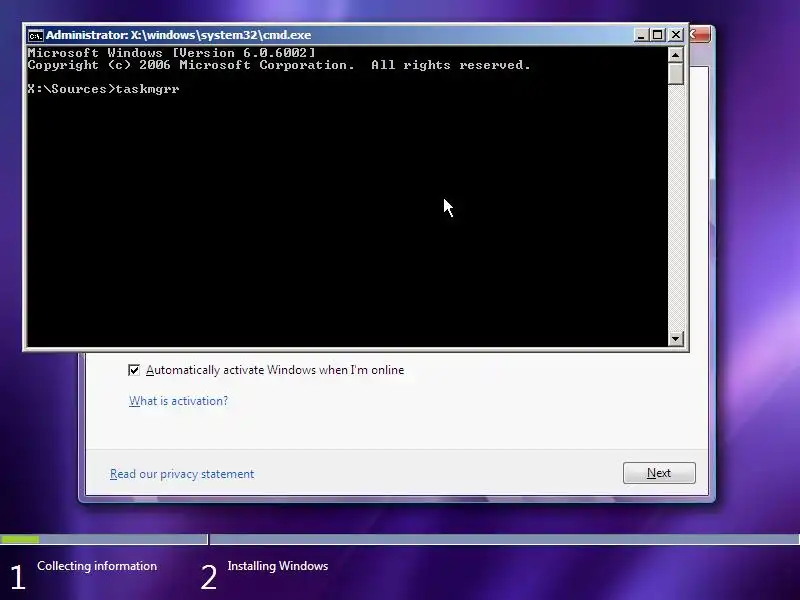
Task: Click the cmd scrollbar up arrow
Action: [676, 55]
